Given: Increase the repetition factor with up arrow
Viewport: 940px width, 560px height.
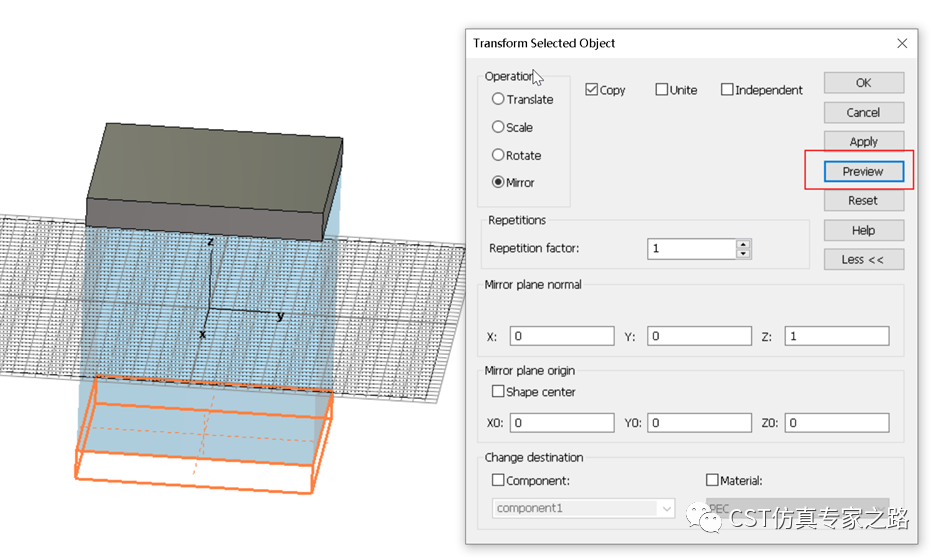Looking at the screenshot, I should [x=743, y=243].
